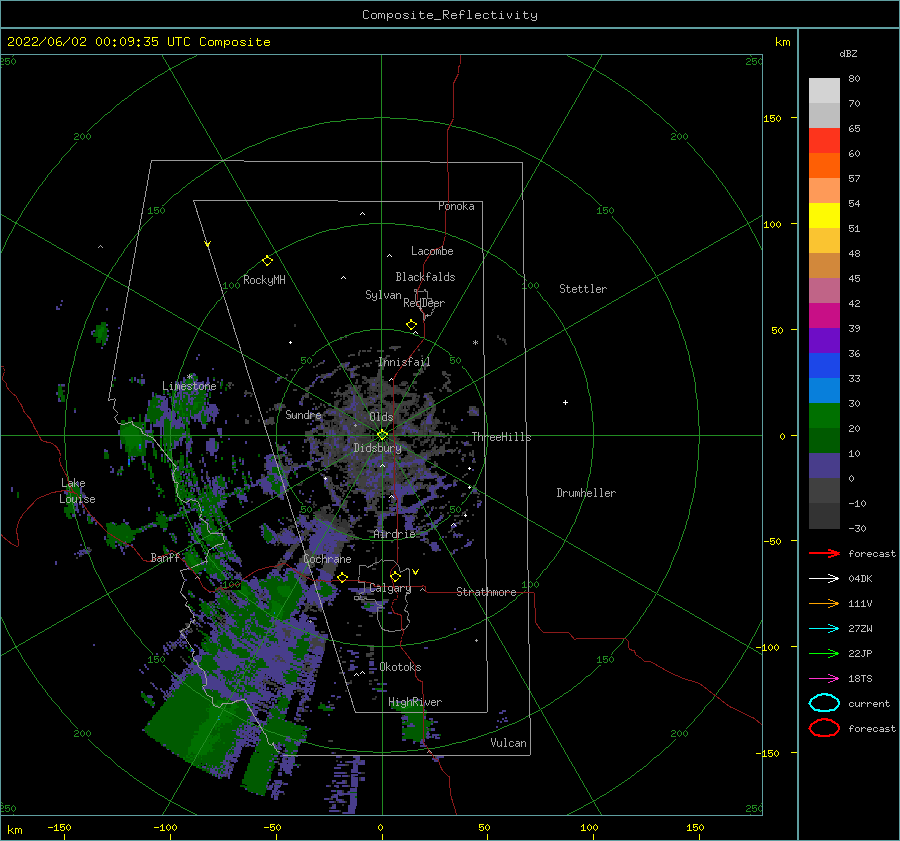
Task: Click the Limestone label
Action: point(189,386)
